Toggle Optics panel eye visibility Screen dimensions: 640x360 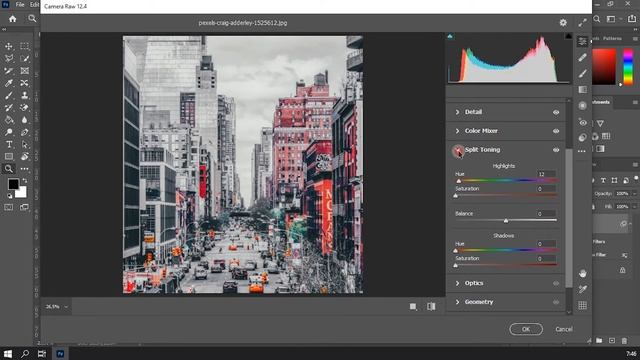(x=556, y=283)
